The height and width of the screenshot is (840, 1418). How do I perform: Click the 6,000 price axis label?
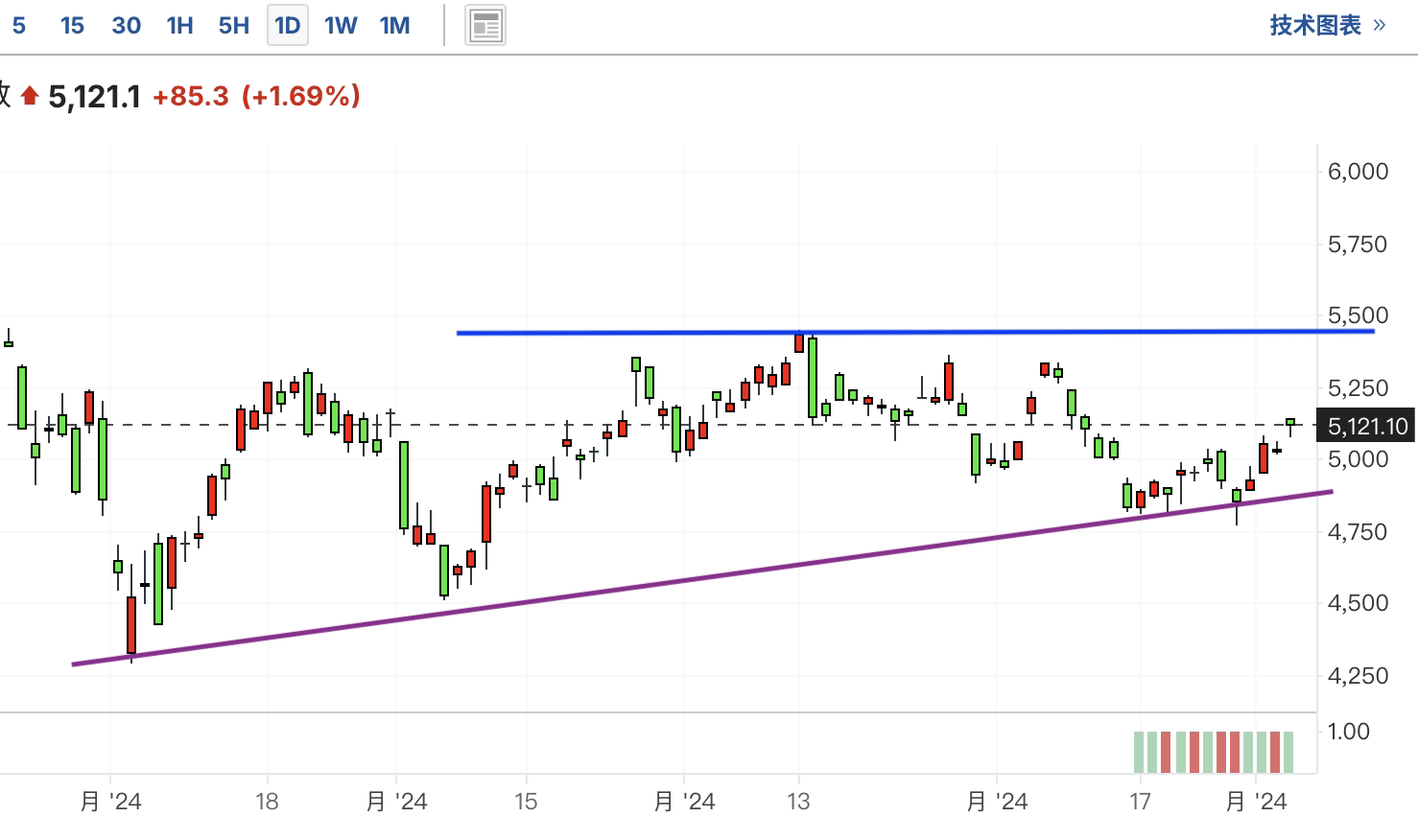coord(1358,171)
